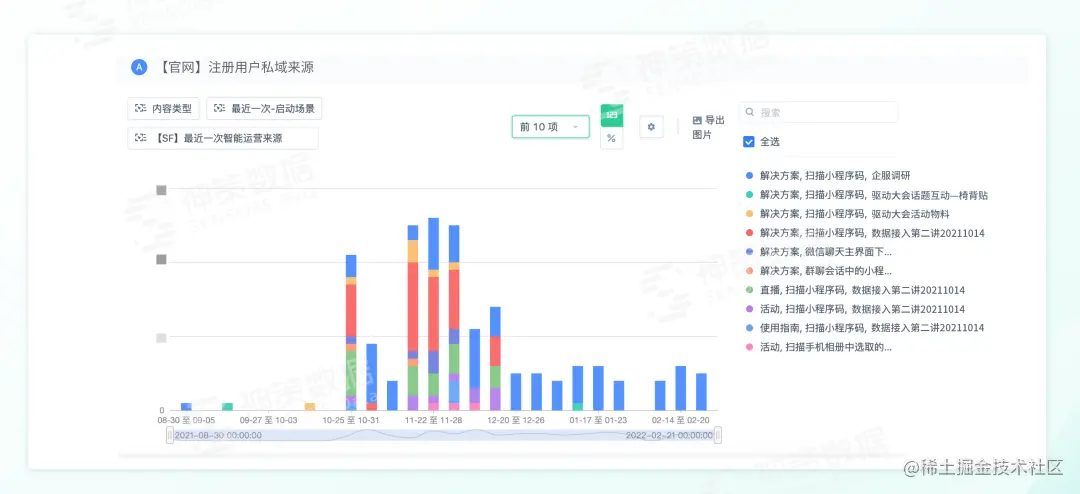Open the 前 10 项 dropdown
Screen dimensions: 1080x494
coord(550,127)
